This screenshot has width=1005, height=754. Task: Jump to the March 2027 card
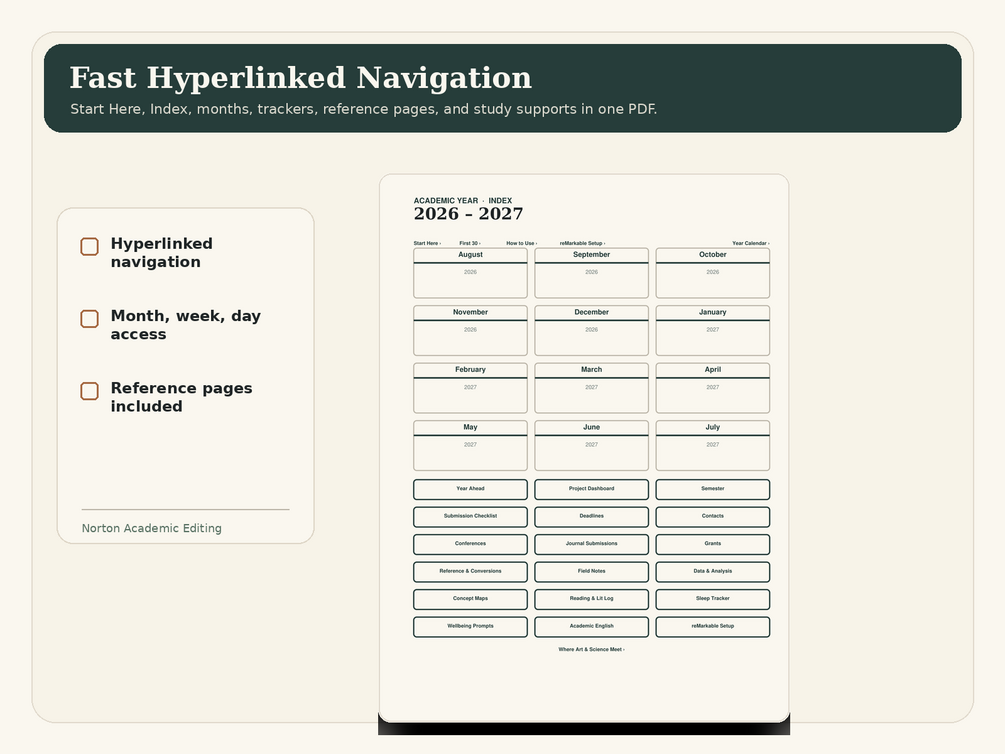pos(592,388)
